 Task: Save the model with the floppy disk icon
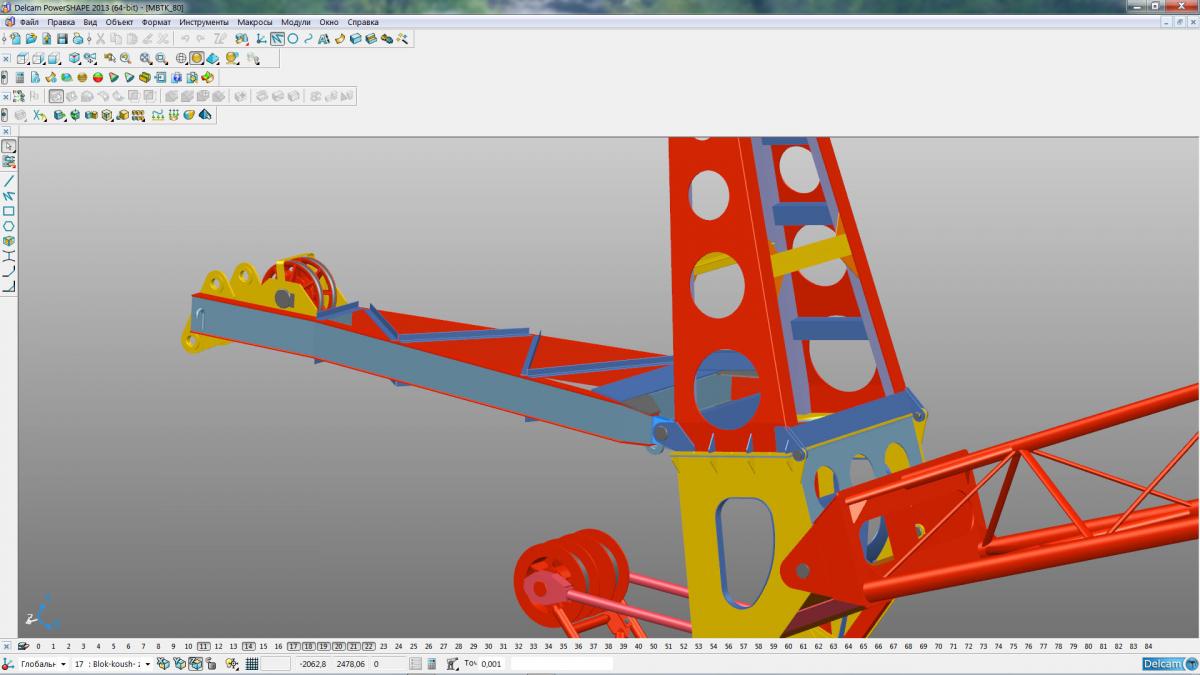62,38
